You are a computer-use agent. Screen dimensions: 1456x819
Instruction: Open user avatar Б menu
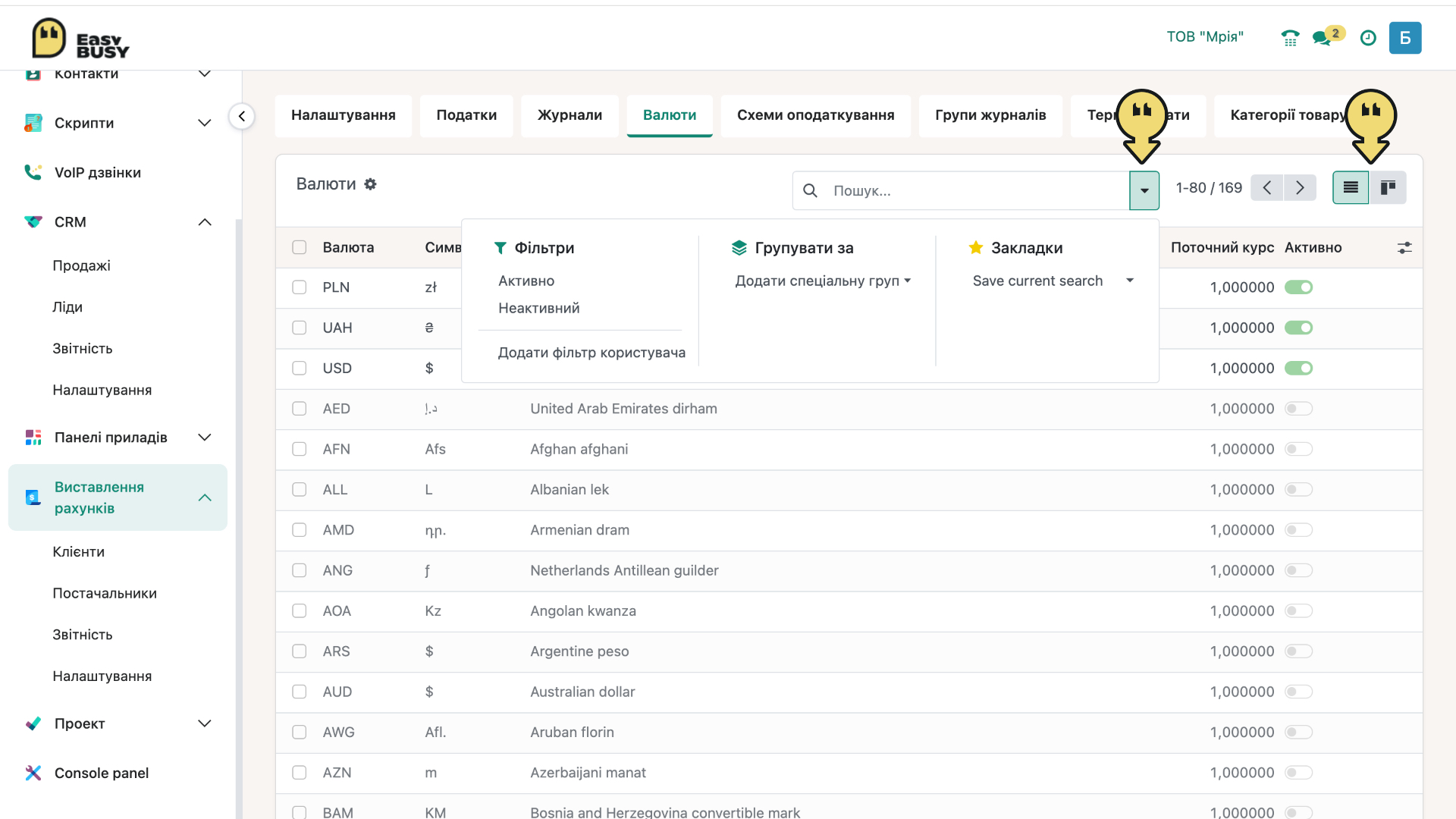pos(1405,38)
